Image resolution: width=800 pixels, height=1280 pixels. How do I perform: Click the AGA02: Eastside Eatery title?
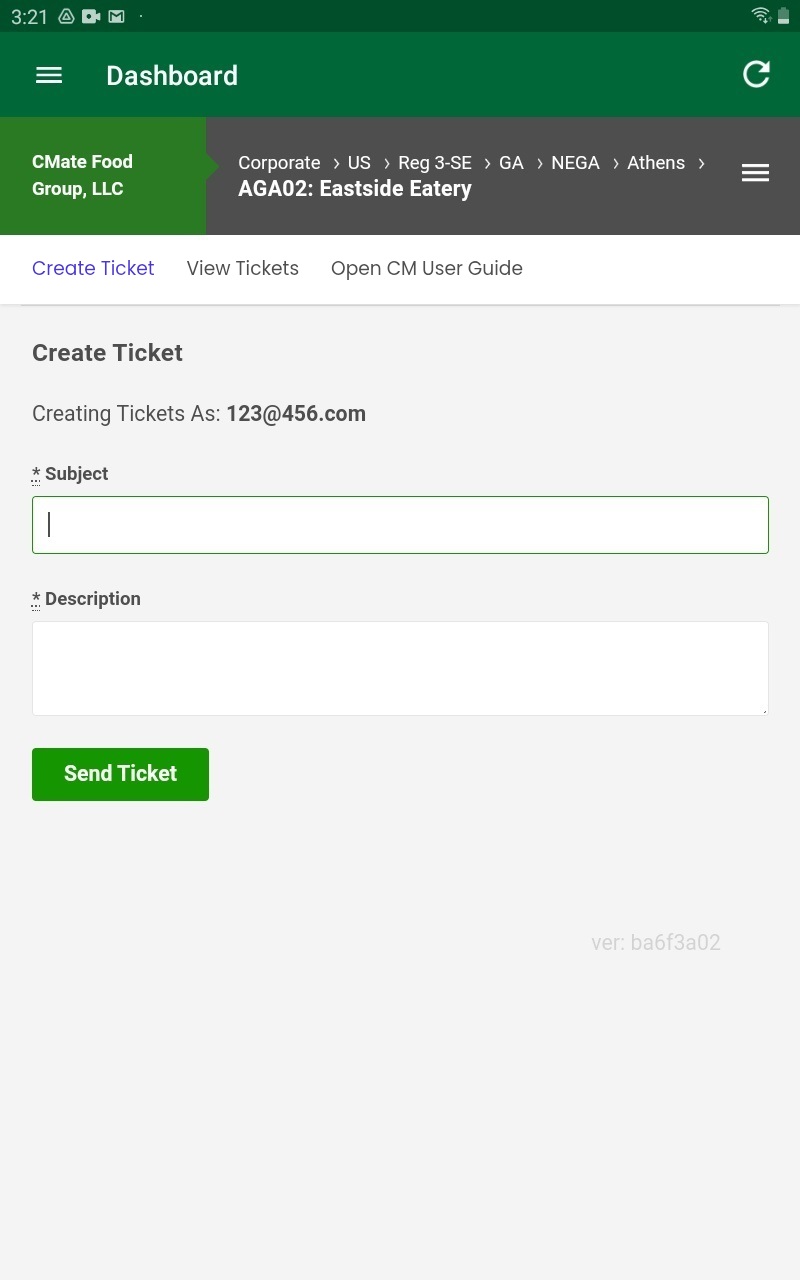pyautogui.click(x=355, y=188)
